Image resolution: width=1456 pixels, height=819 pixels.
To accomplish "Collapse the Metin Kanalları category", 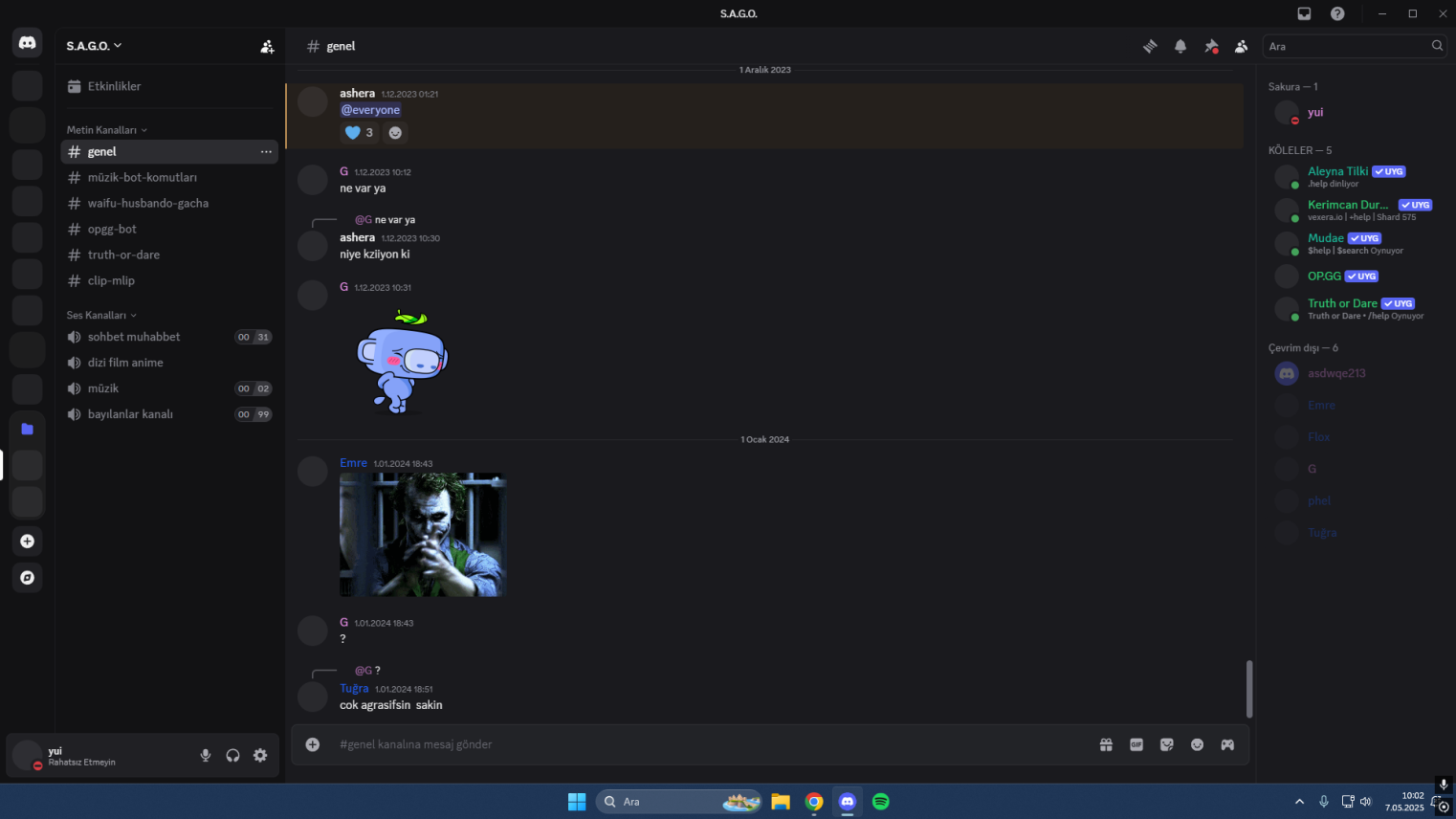I will 106,130.
